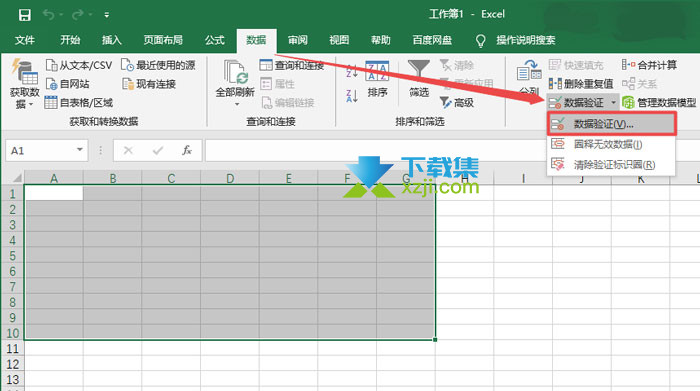The image size is (700, 391).
Task: Click the formula bar cancel X icon
Action: coord(128,151)
